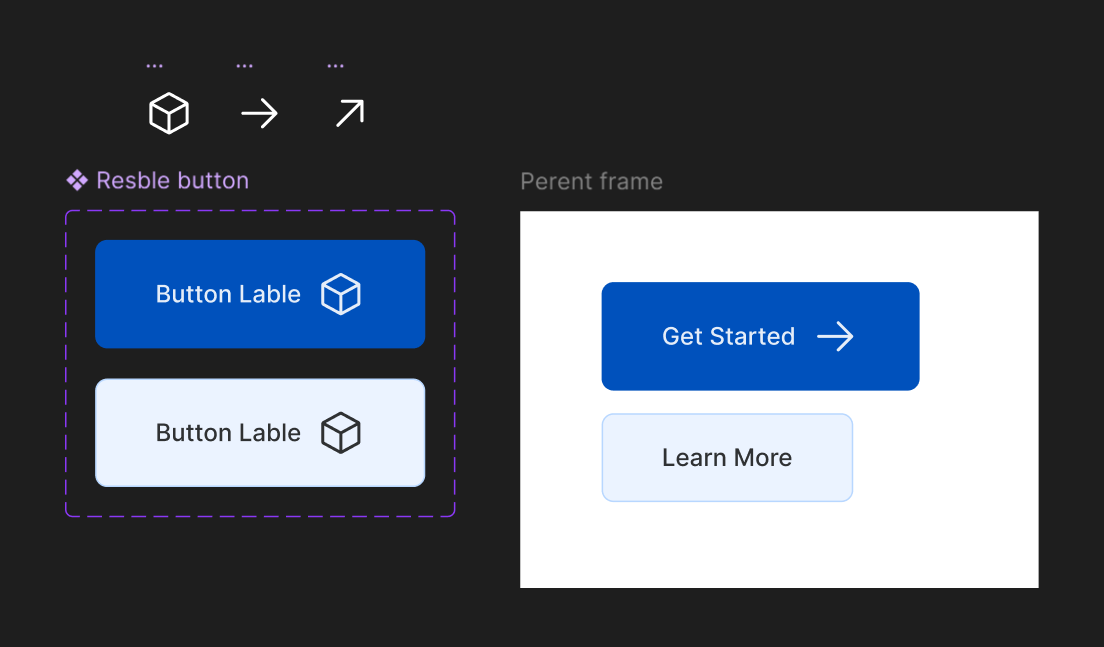Click the ellipsis label above the diagonal arrow
Image resolution: width=1104 pixels, height=647 pixels.
pos(335,66)
